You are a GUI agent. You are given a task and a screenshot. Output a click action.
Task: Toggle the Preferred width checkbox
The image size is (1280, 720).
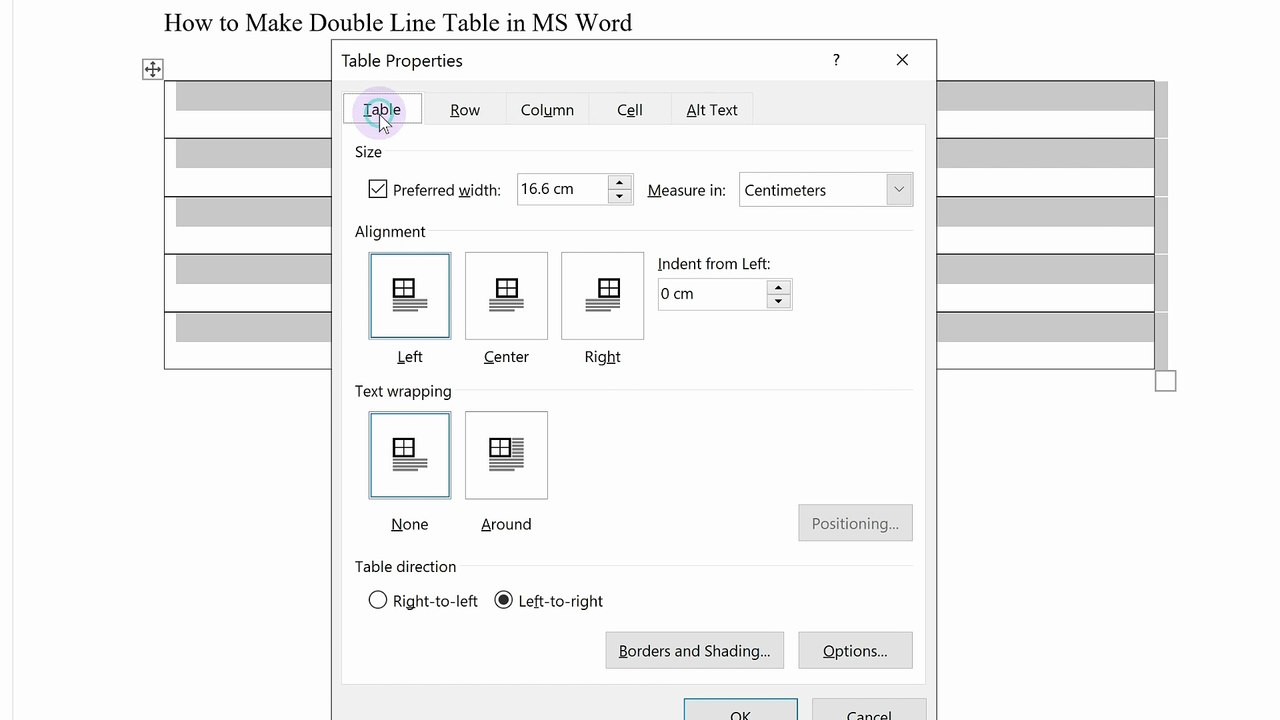pyautogui.click(x=378, y=189)
